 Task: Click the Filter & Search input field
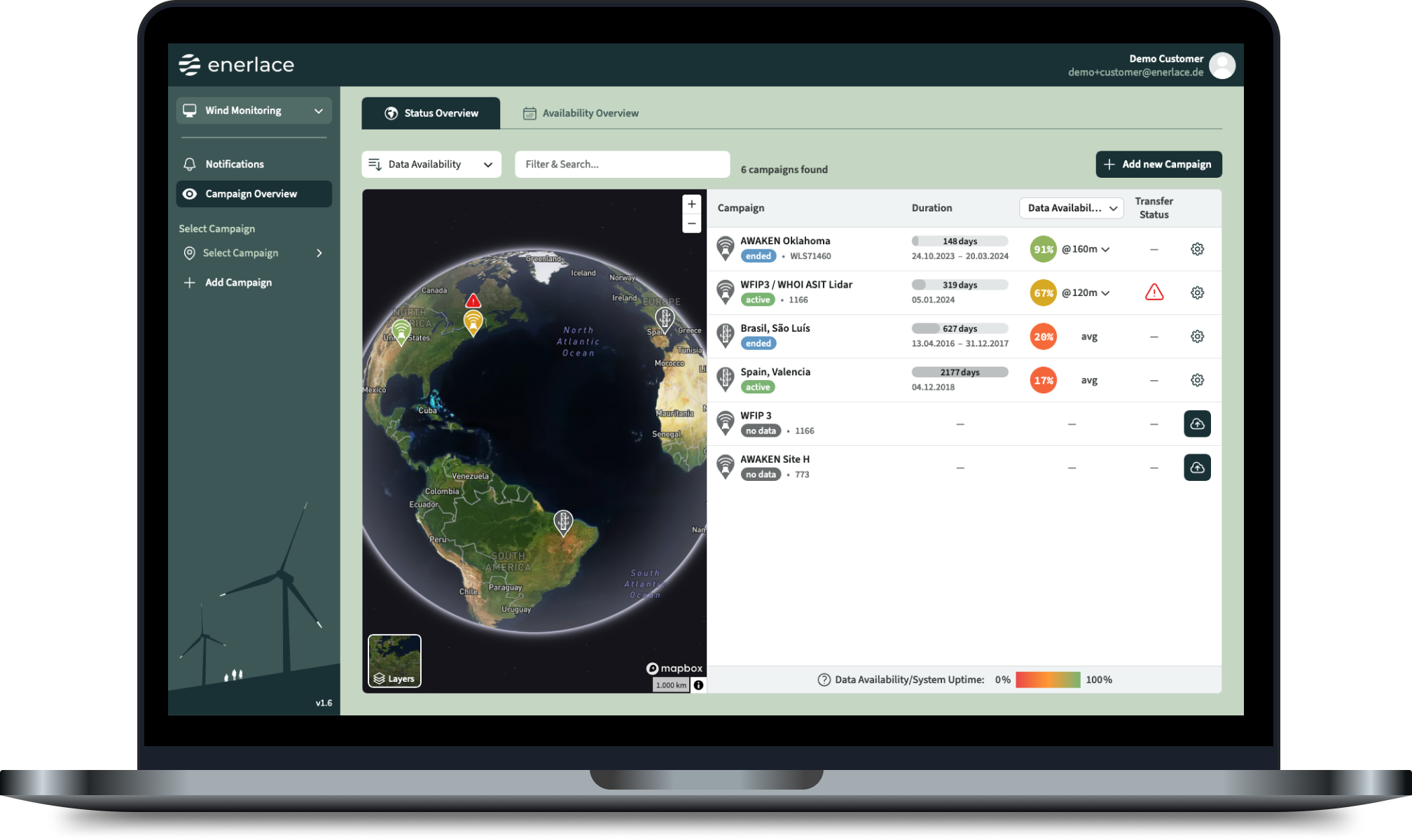point(622,164)
